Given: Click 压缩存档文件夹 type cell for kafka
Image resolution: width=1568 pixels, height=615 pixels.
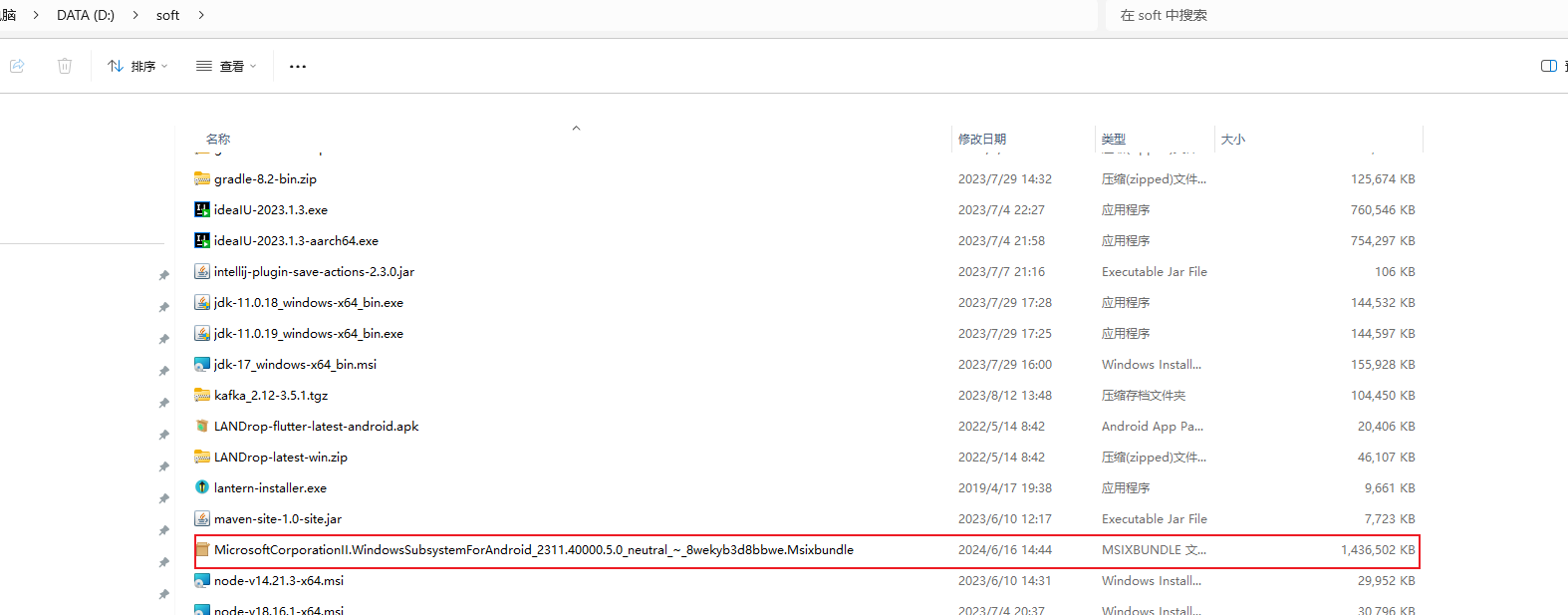Looking at the screenshot, I should point(1144,395).
